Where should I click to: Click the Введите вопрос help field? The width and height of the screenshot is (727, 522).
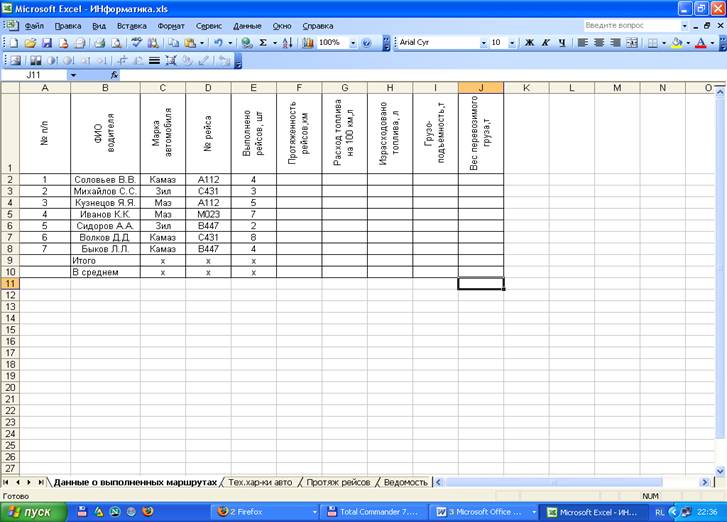pyautogui.click(x=628, y=24)
